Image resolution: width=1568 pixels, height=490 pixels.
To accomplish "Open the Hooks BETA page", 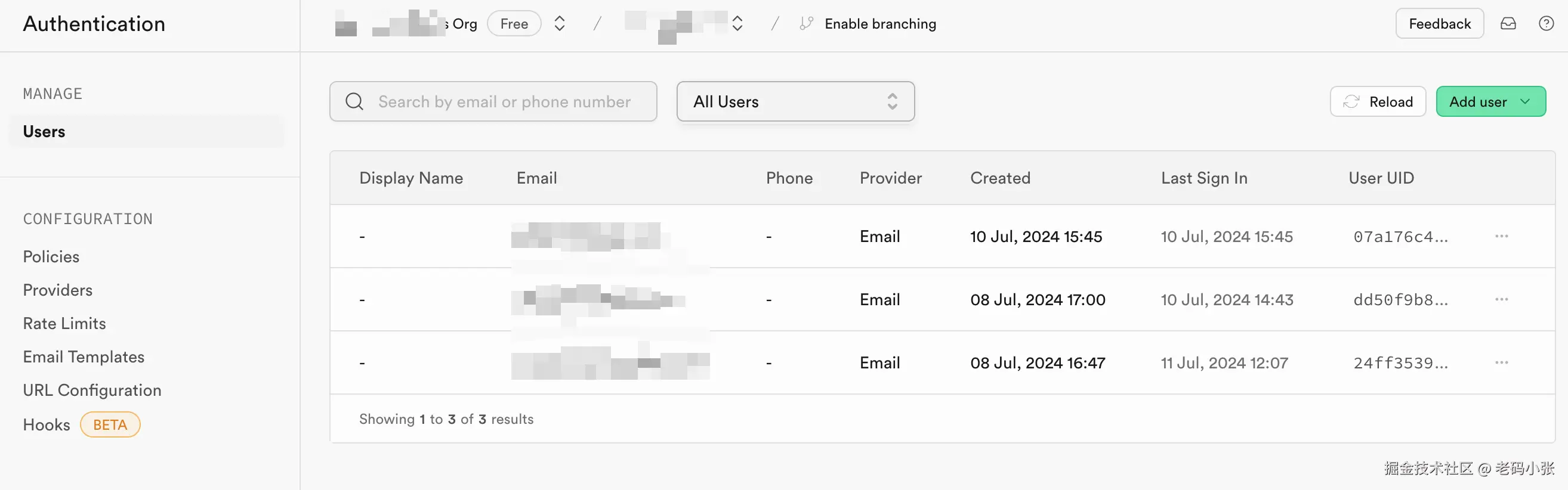I will coord(82,424).
